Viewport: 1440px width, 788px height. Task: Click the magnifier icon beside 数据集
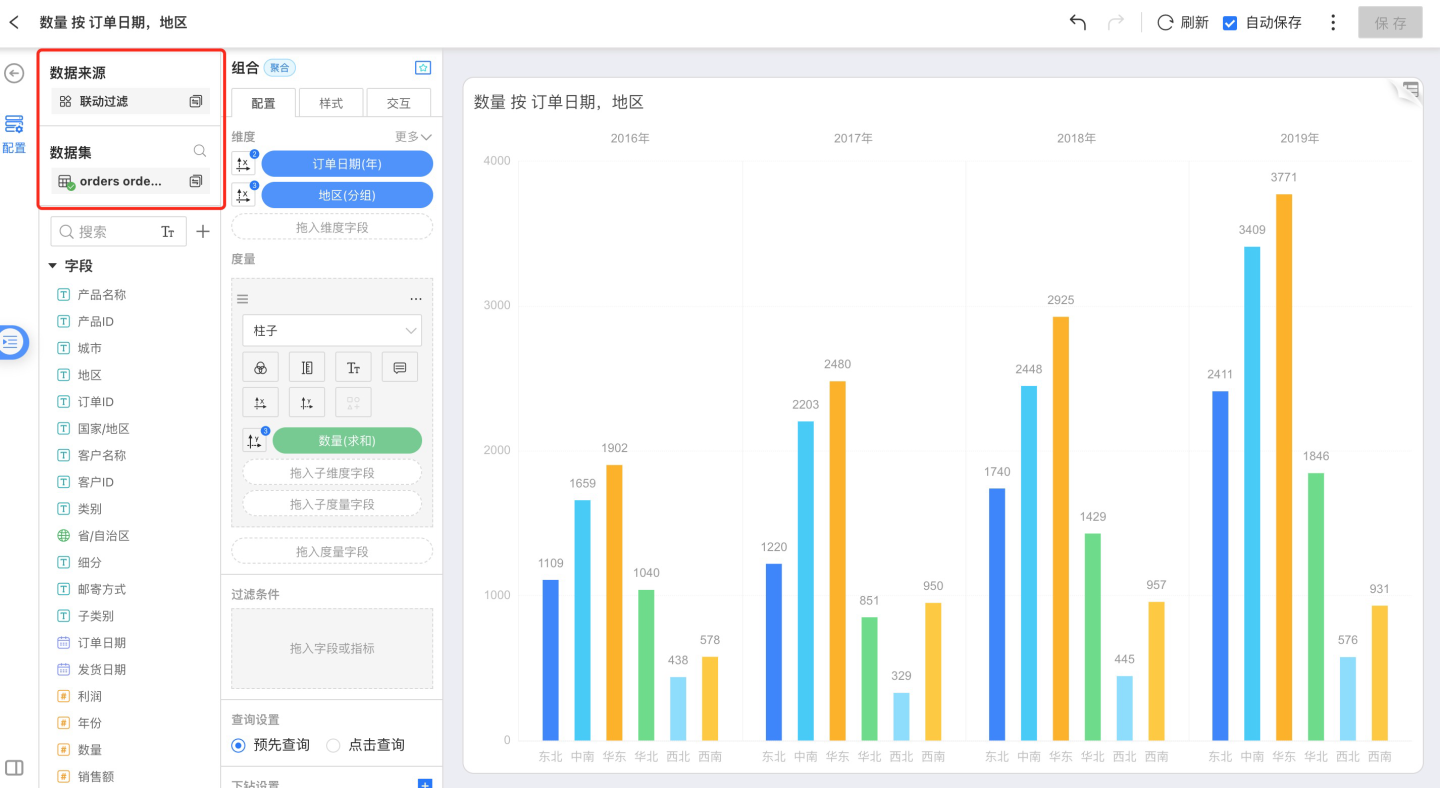(x=200, y=151)
